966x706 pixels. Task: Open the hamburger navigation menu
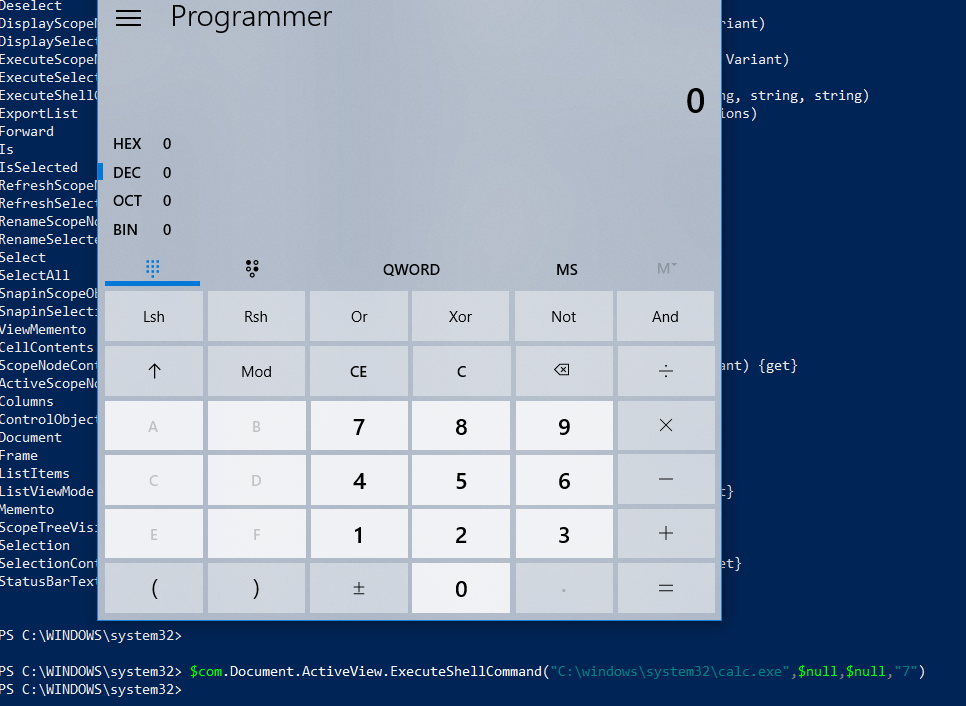coord(129,18)
